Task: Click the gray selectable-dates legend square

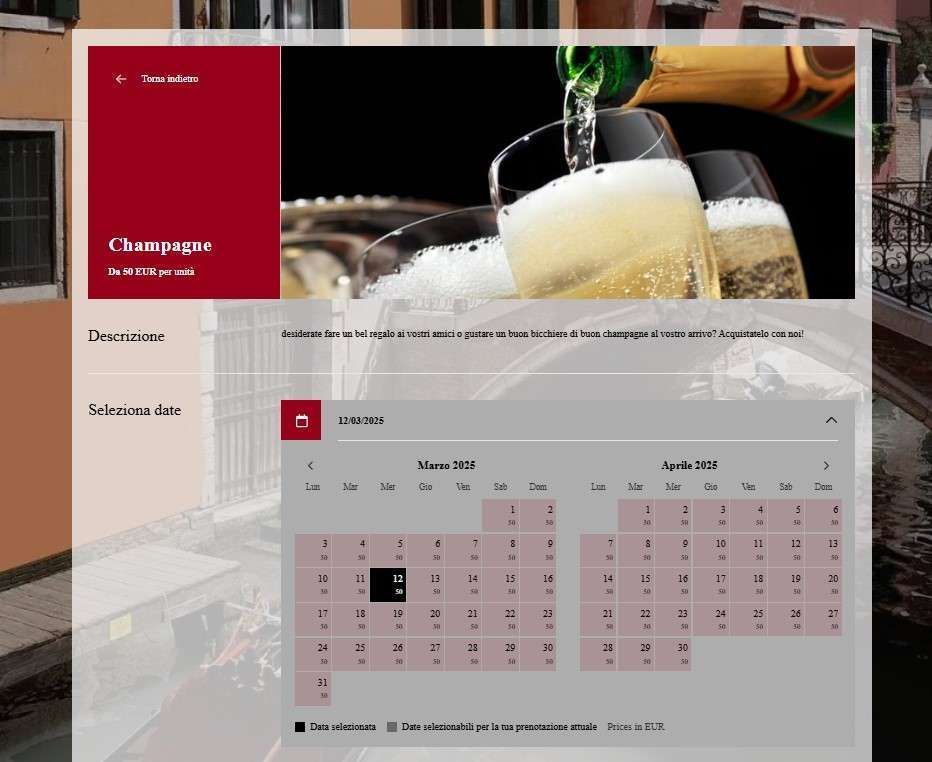Action: 394,727
